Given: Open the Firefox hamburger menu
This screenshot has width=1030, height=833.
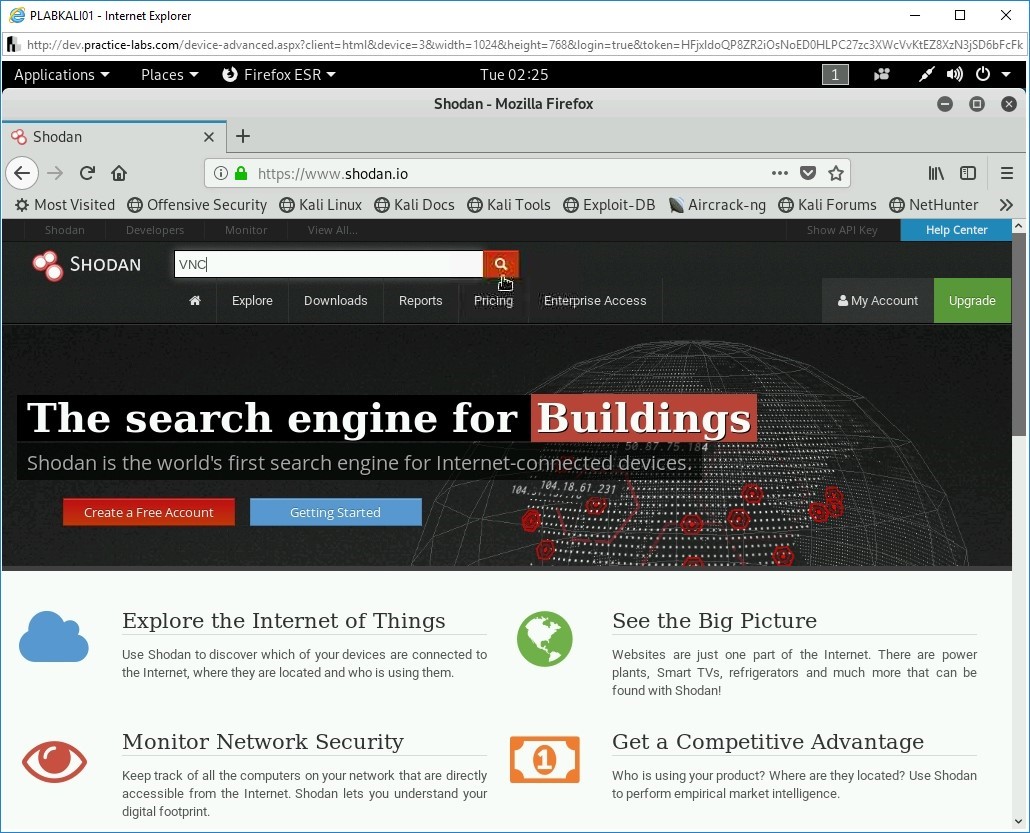Looking at the screenshot, I should [1007, 172].
